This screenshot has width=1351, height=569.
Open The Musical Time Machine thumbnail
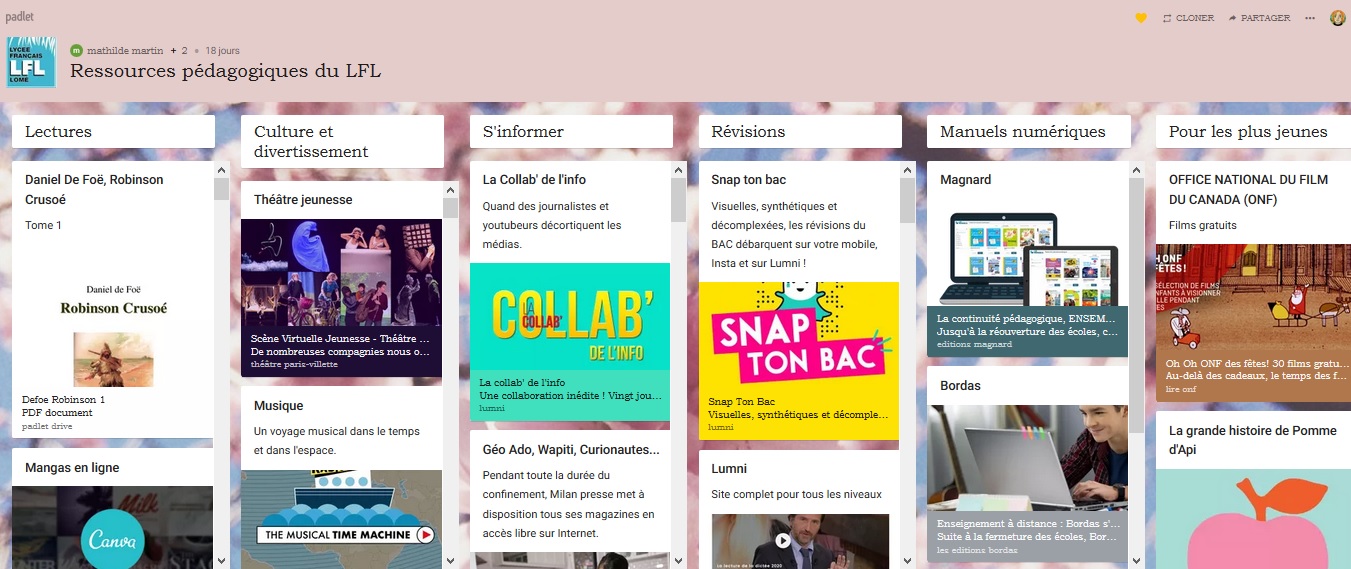341,520
